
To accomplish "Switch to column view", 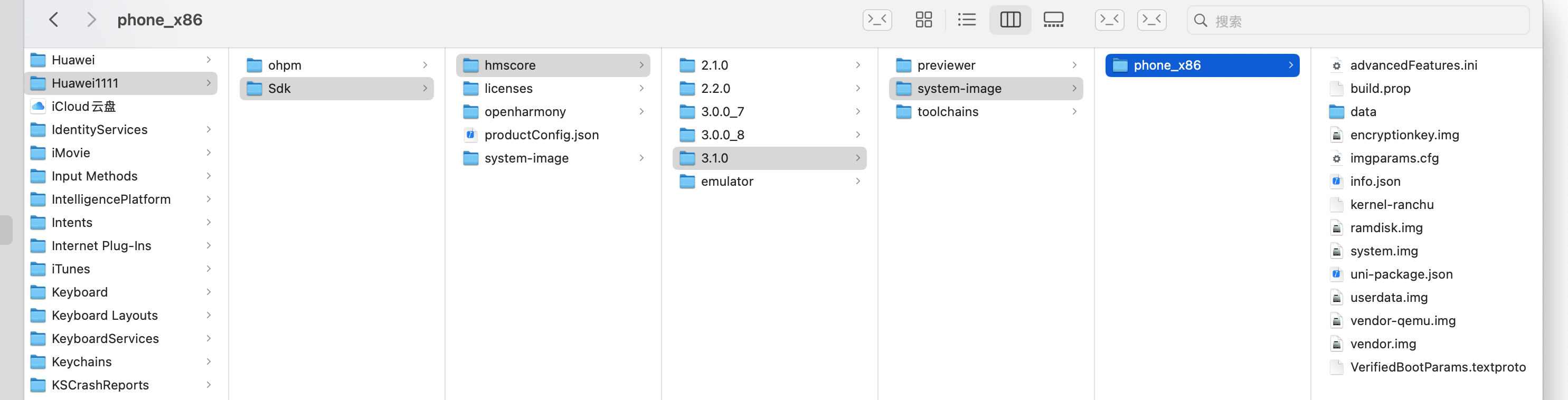I will pyautogui.click(x=1010, y=20).
